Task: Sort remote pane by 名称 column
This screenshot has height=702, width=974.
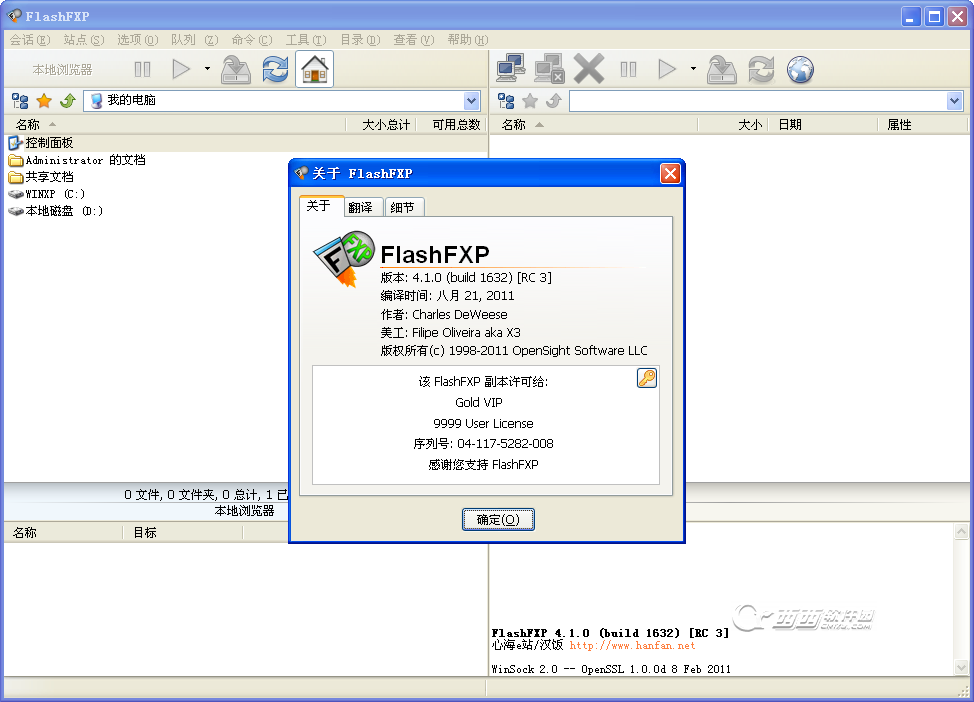Action: 594,125
